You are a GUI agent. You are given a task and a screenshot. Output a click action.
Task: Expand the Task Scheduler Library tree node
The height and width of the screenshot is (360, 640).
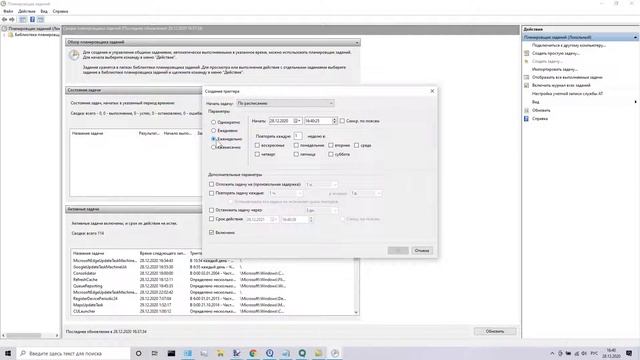pyautogui.click(x=5, y=35)
